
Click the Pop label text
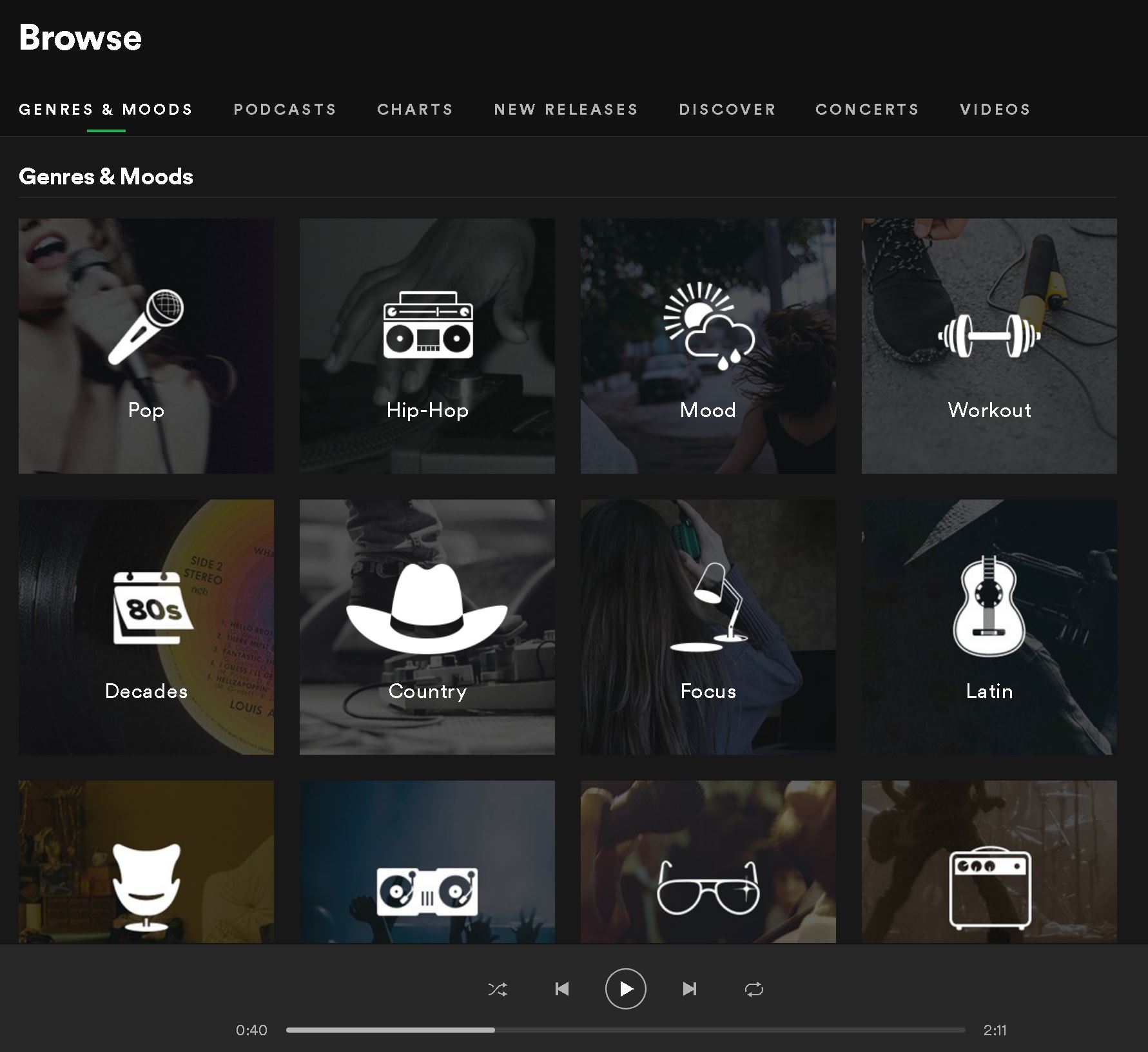coord(146,411)
